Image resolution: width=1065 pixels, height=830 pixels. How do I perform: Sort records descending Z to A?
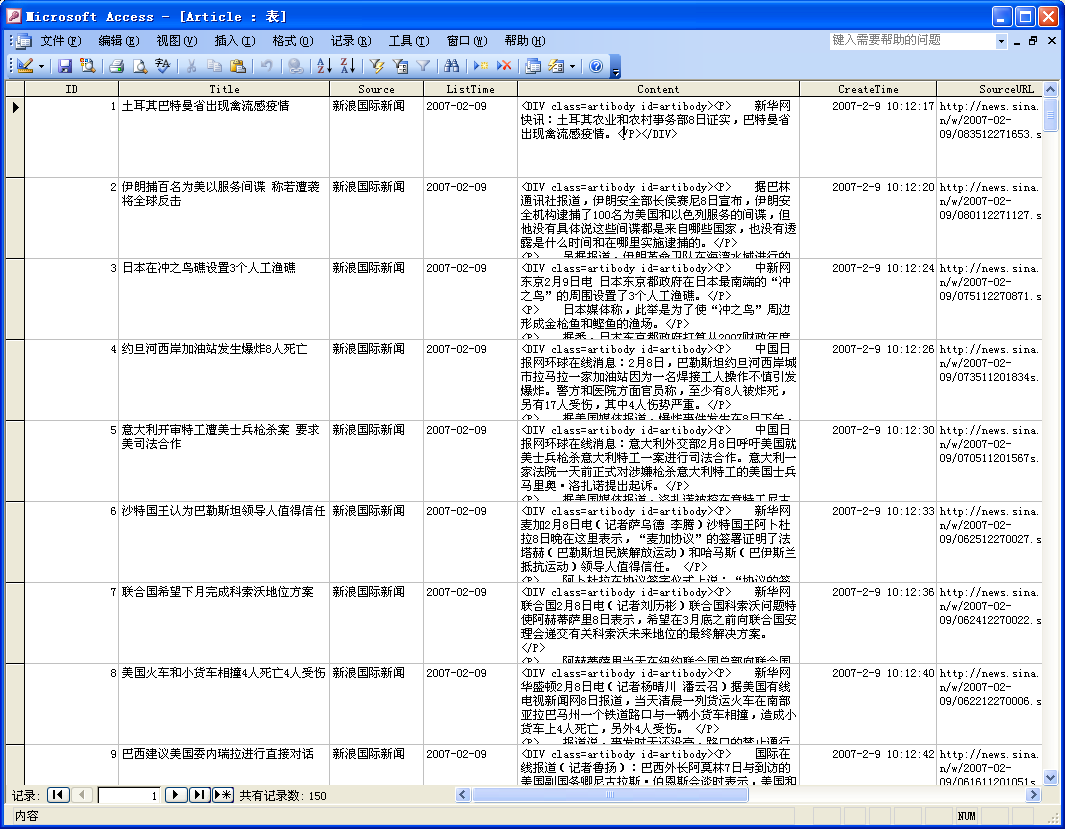click(346, 66)
